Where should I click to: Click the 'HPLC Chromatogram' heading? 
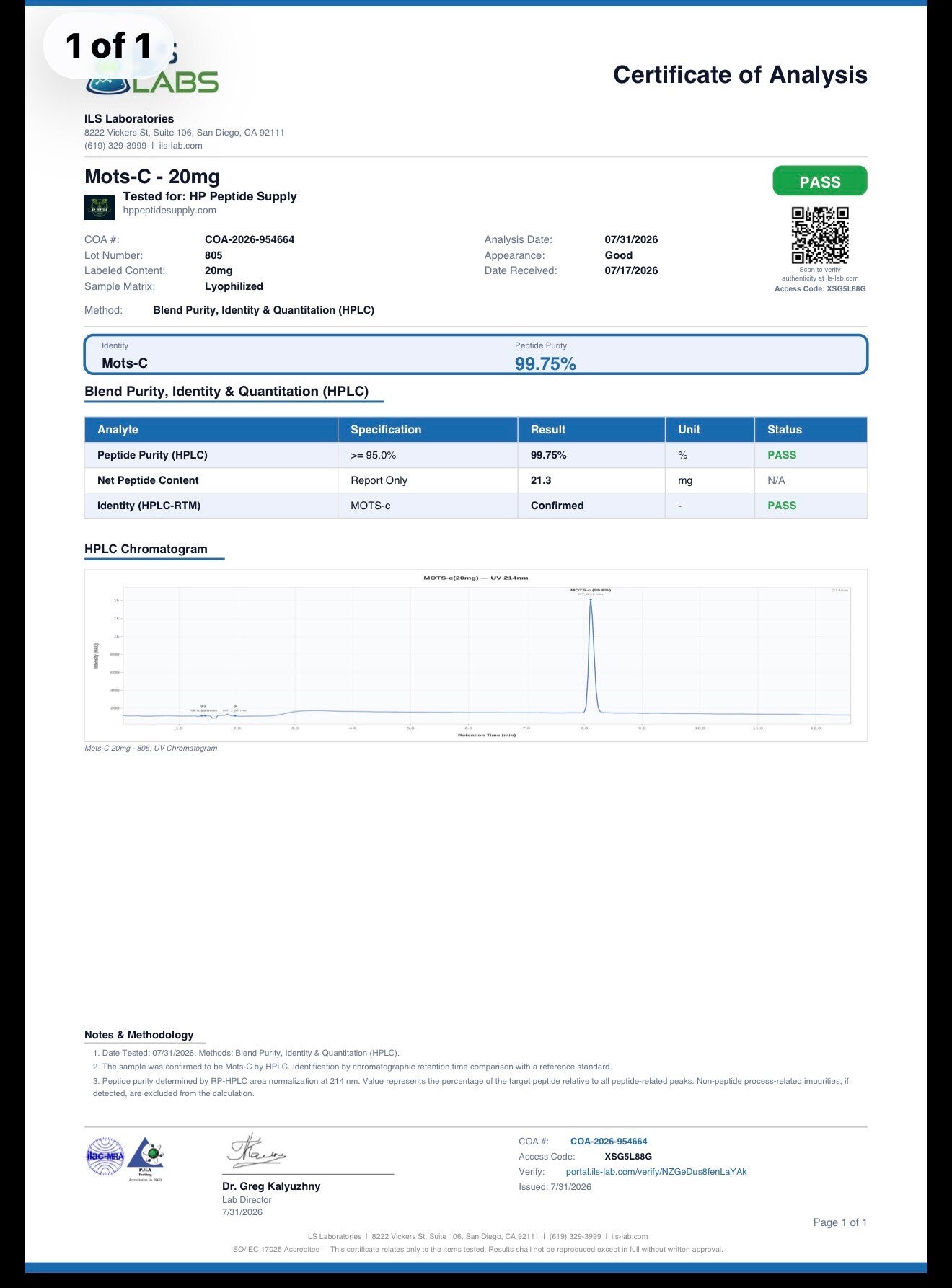point(146,549)
